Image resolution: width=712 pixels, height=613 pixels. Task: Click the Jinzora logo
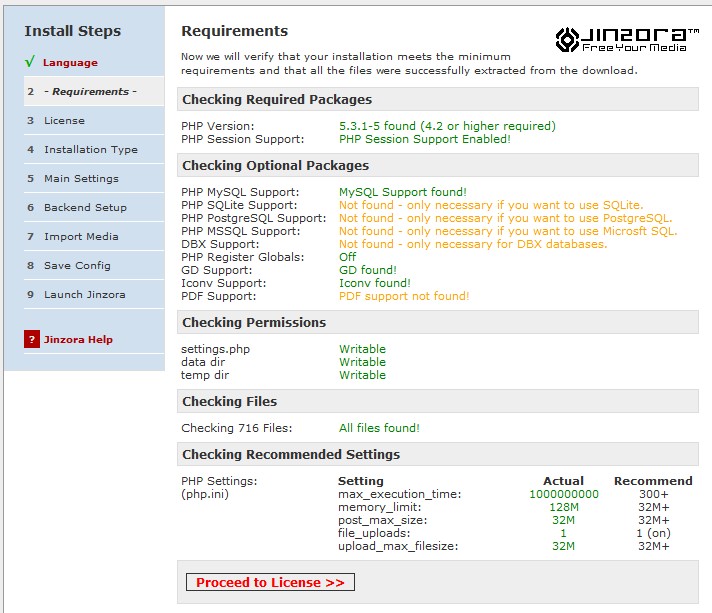[627, 40]
